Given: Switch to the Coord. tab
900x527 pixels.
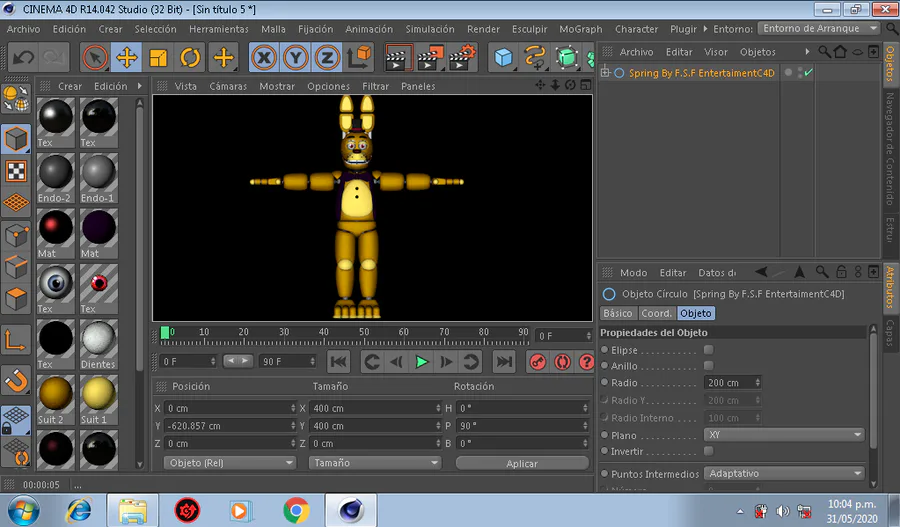Looking at the screenshot, I should tap(657, 313).
